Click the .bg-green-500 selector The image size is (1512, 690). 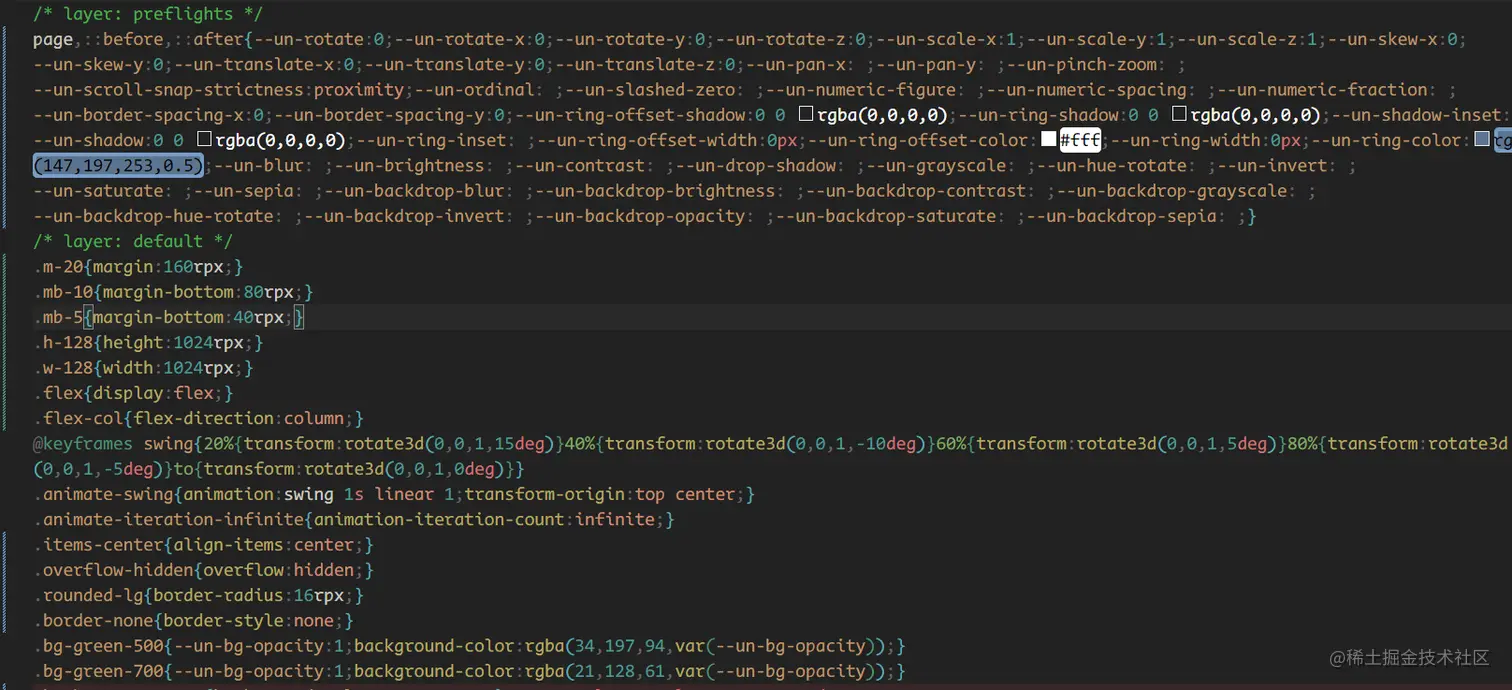point(98,645)
